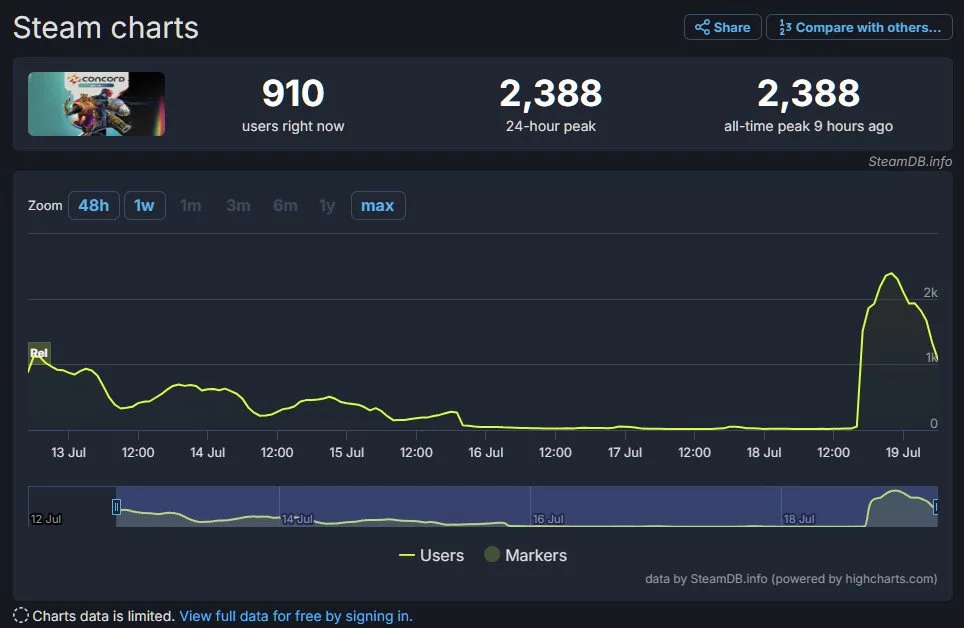Click the limited data circle icon
Screen dimensions: 964x628
click(21, 615)
